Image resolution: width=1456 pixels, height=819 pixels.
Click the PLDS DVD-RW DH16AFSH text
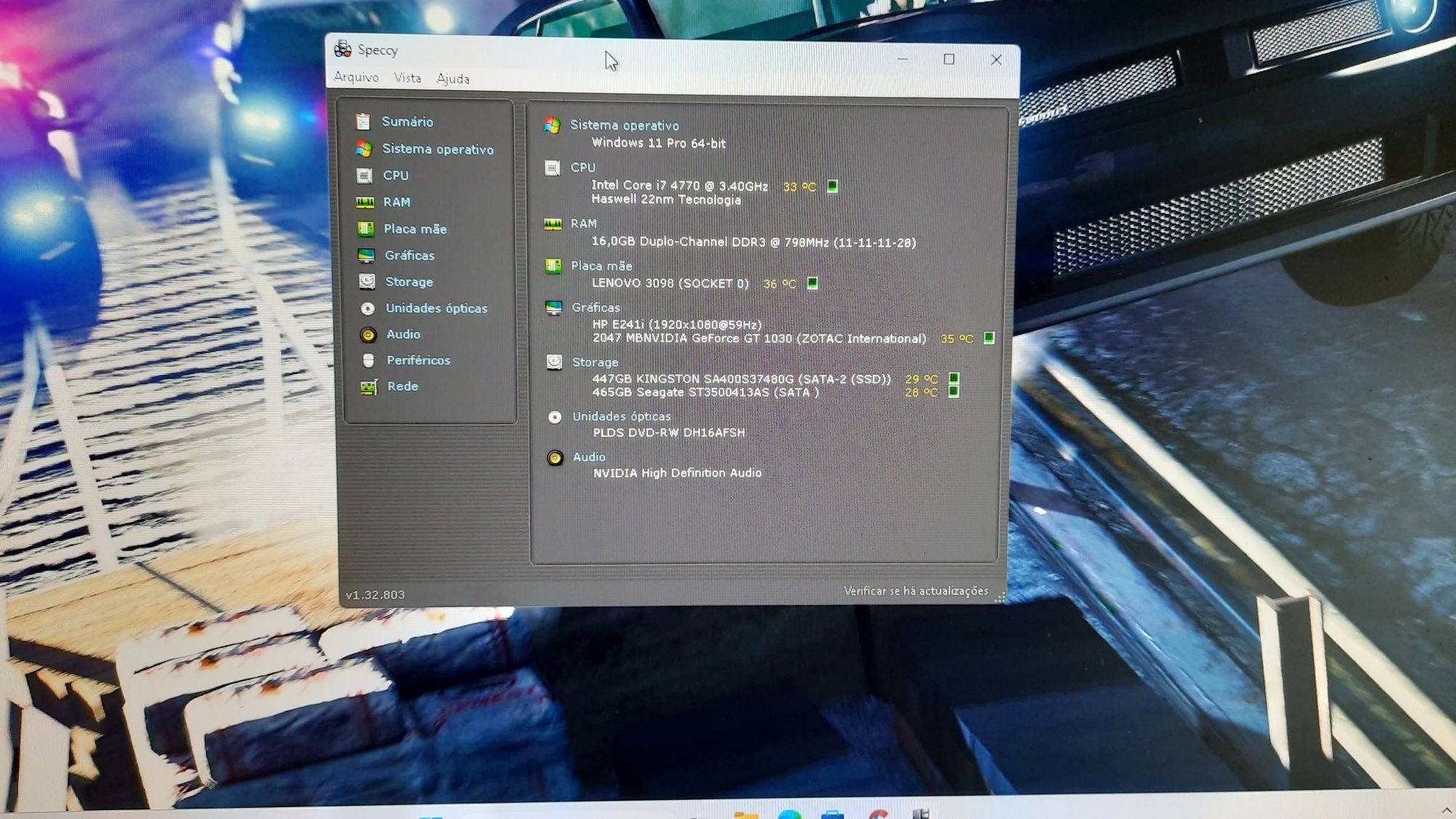pos(669,432)
